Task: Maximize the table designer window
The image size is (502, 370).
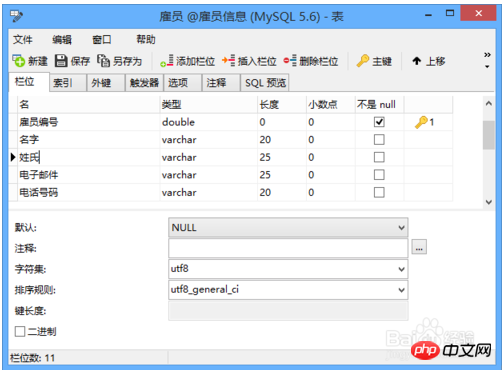Action: coord(450,13)
